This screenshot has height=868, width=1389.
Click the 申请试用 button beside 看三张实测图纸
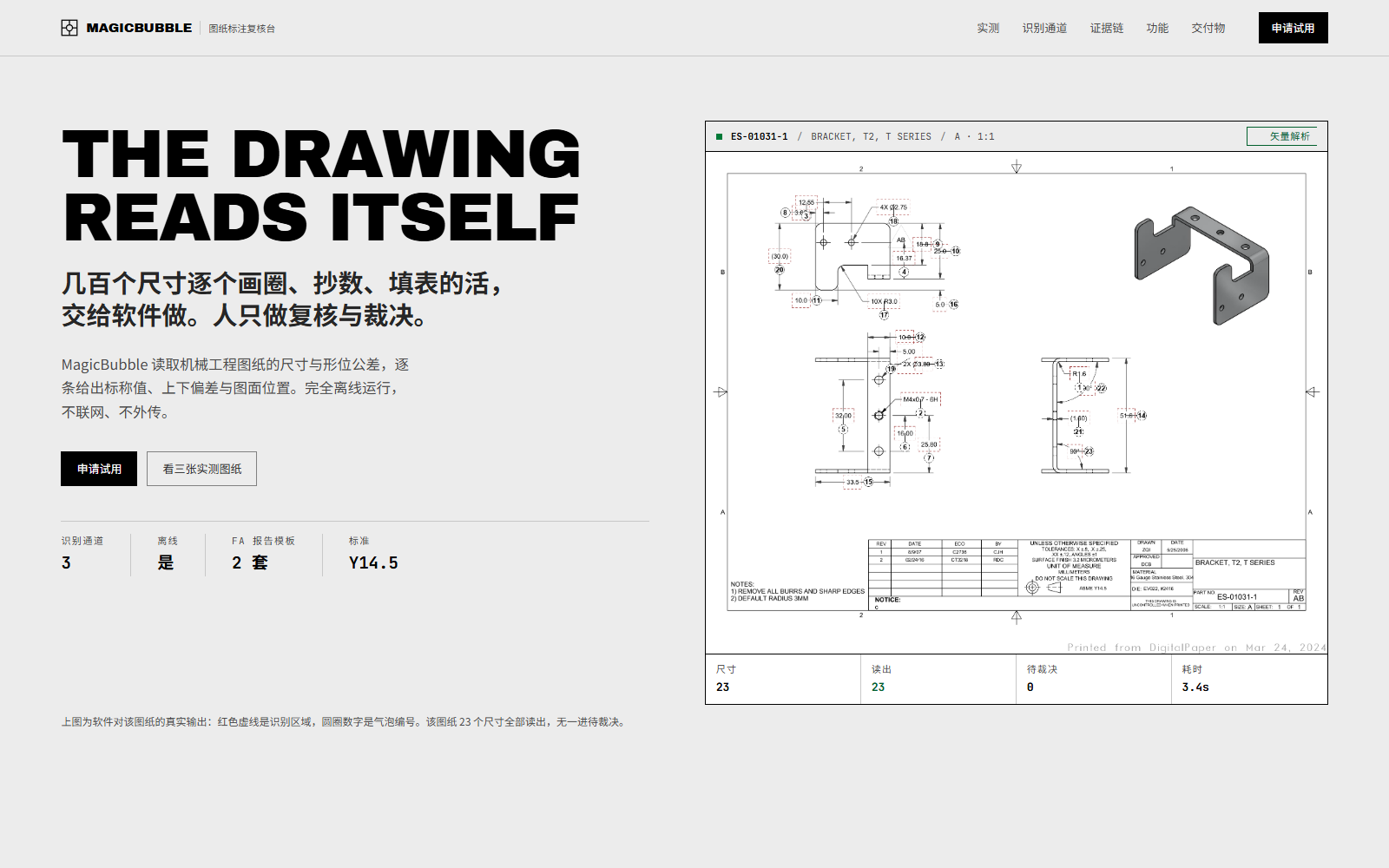pos(99,469)
